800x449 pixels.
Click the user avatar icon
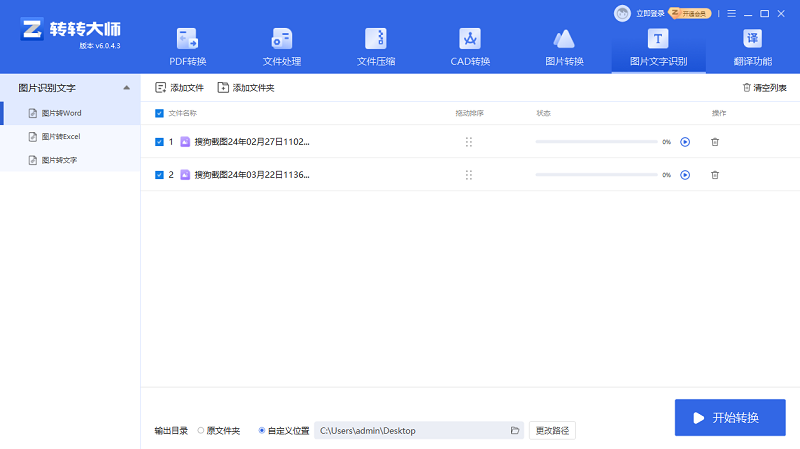[x=622, y=13]
